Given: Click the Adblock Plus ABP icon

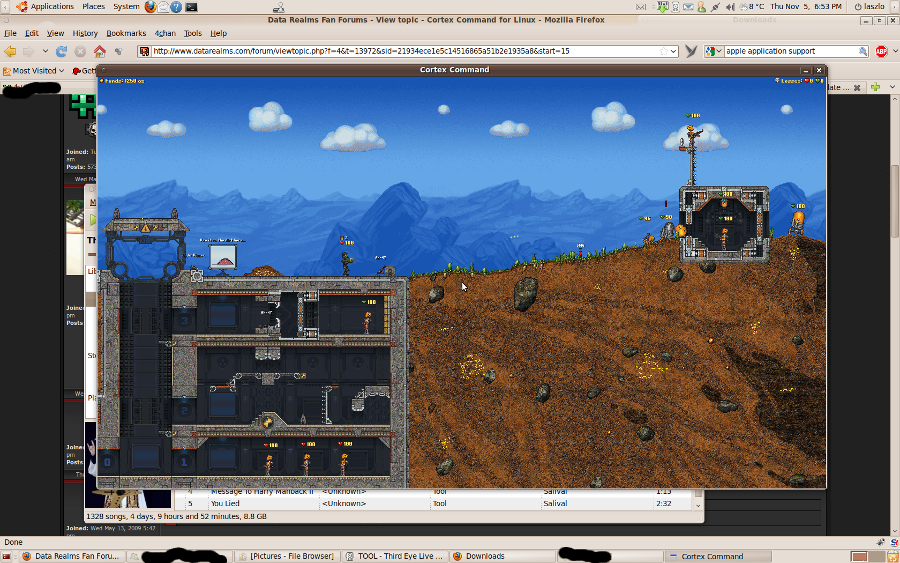Looking at the screenshot, I should pos(881,51).
